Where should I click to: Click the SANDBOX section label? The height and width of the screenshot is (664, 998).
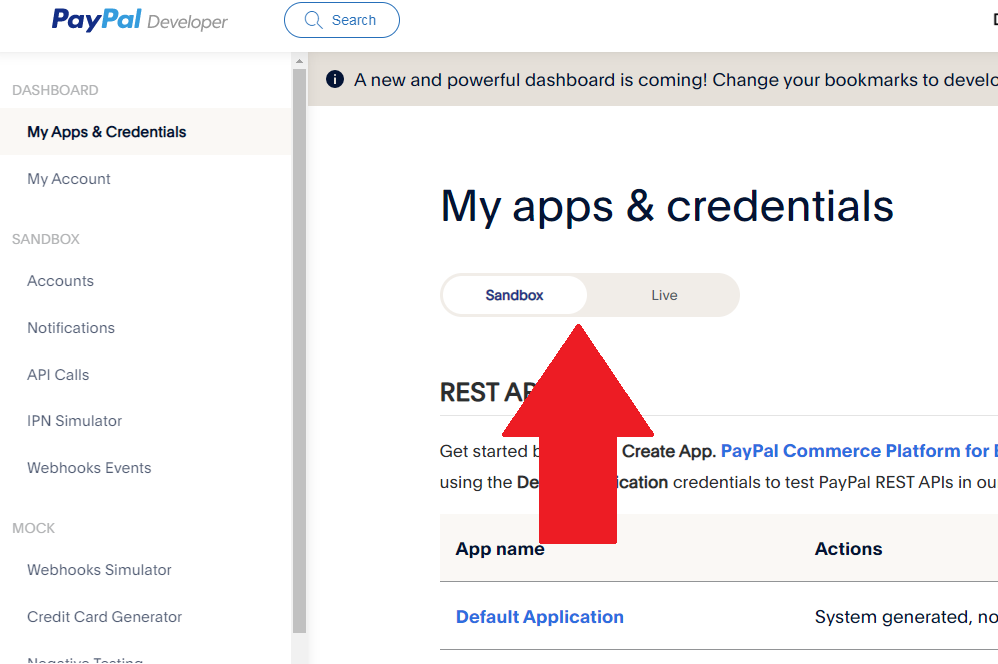pyautogui.click(x=46, y=239)
